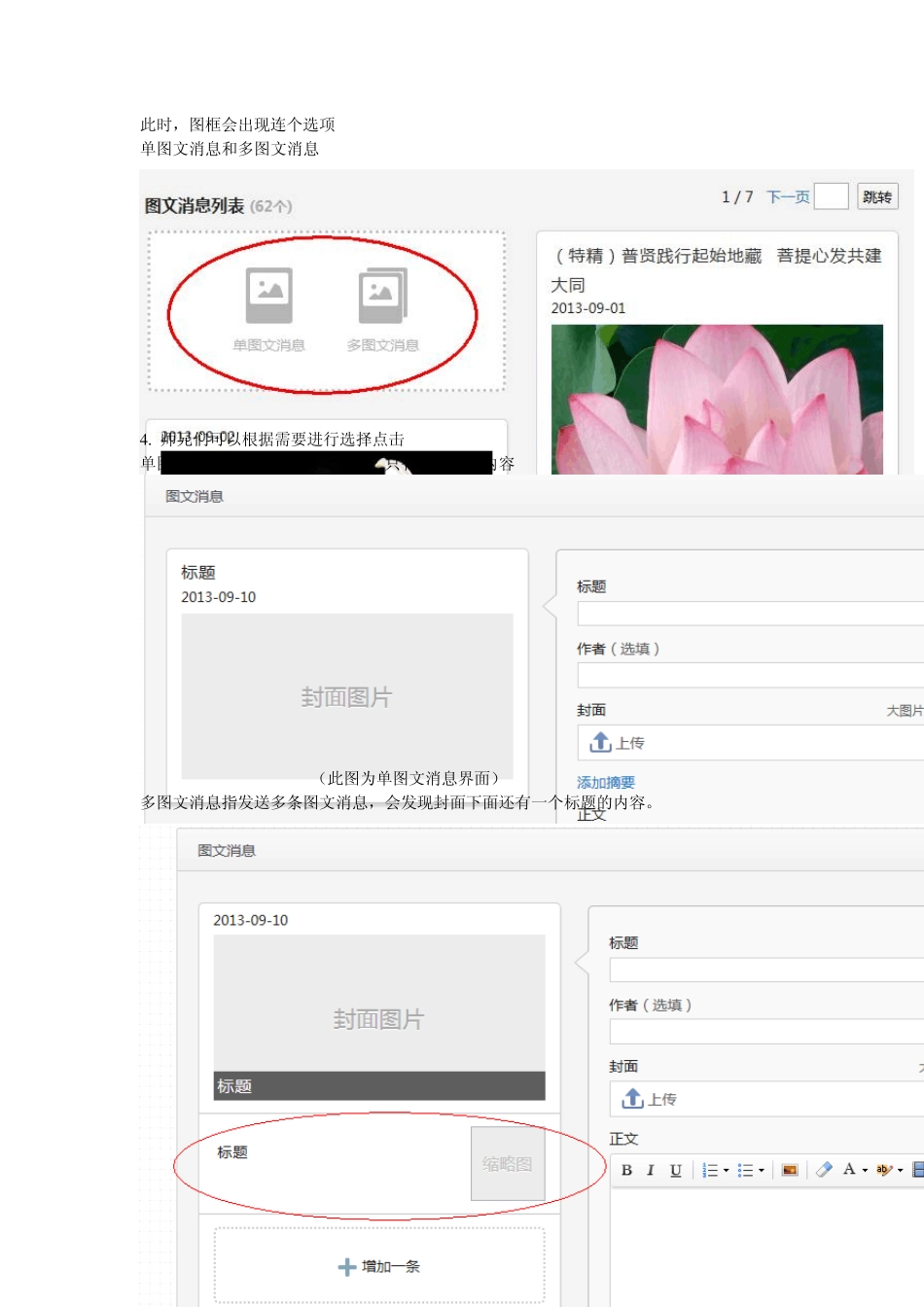Click the dark 标题 bar on multi-message cover
The image size is (924, 1307).
tap(379, 1086)
